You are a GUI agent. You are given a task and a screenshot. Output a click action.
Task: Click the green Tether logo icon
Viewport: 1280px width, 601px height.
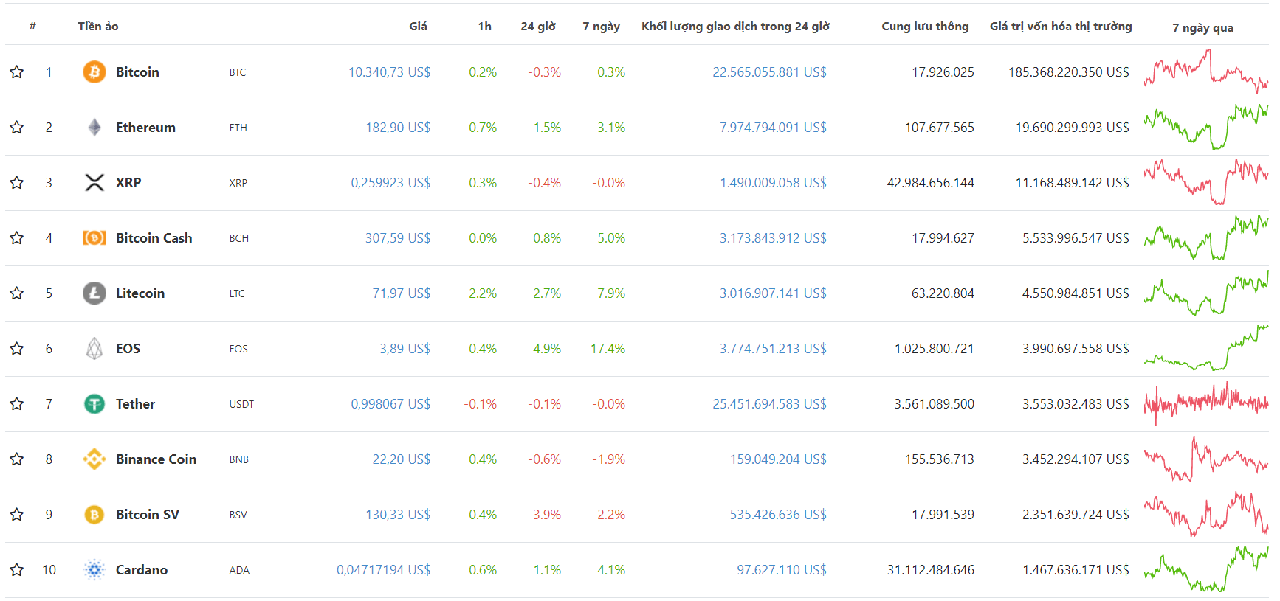tap(94, 404)
